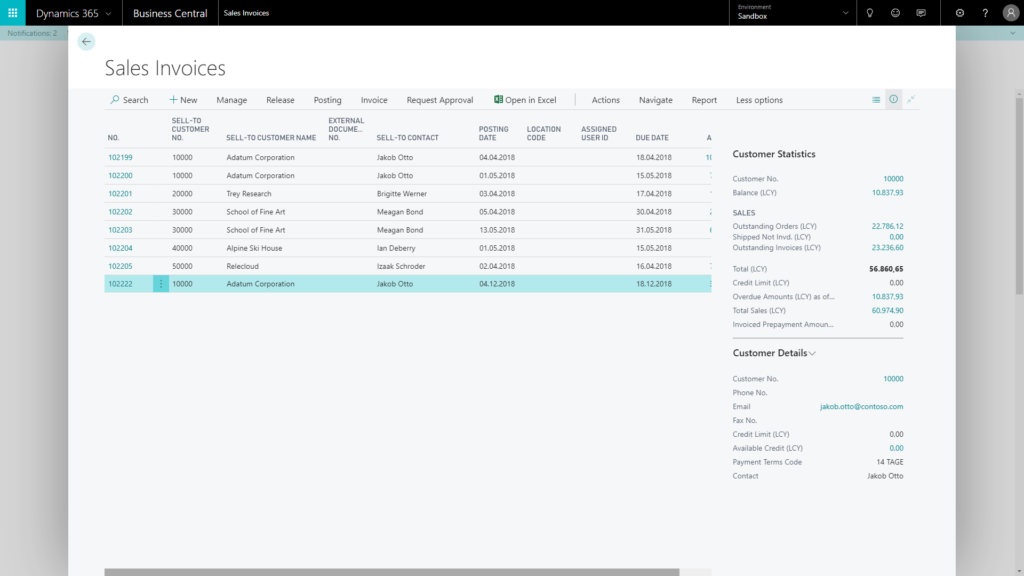Open invoice 102205
The height and width of the screenshot is (576, 1024).
120,266
